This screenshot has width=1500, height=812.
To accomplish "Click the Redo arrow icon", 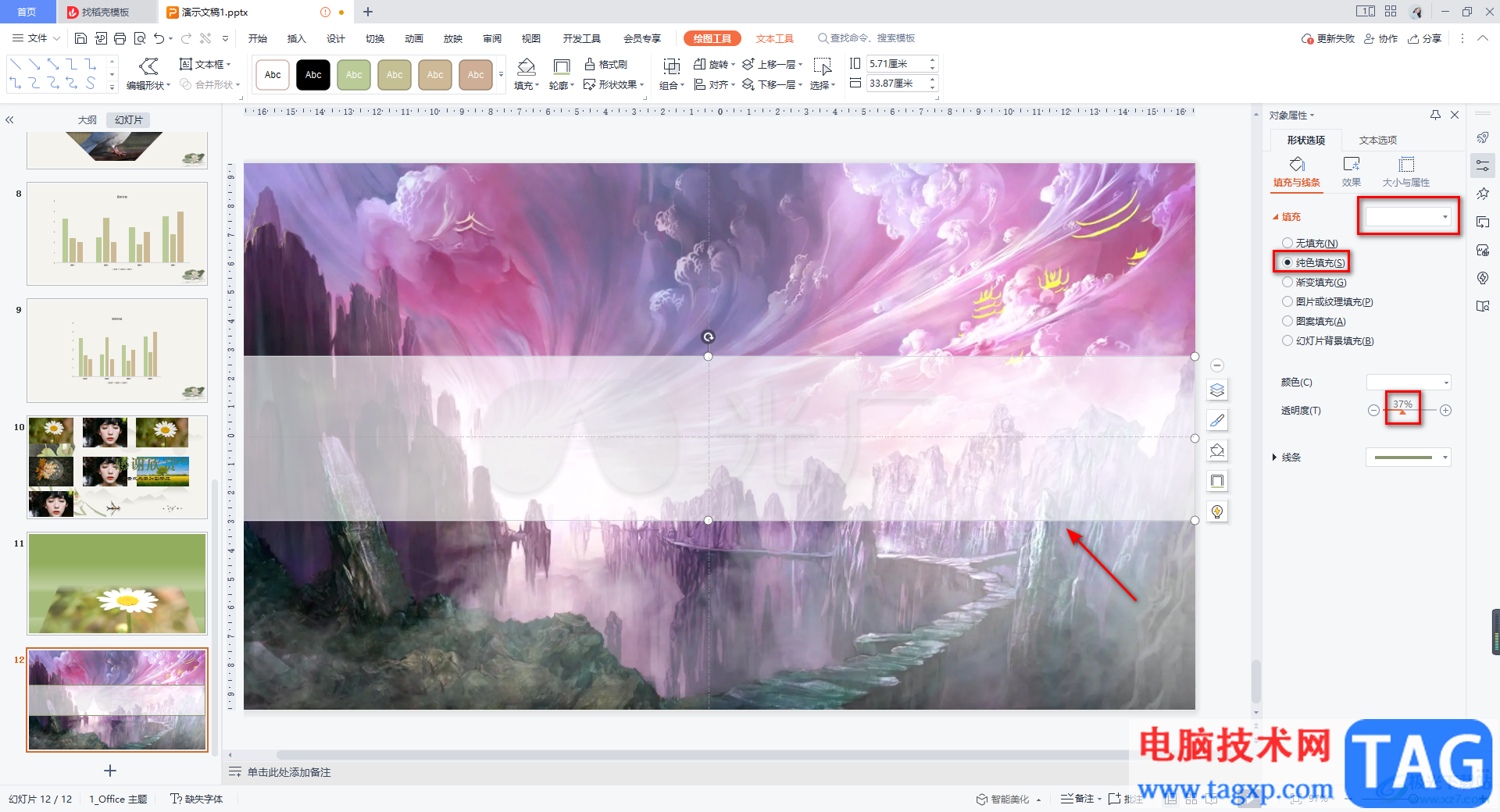I will pos(186,38).
